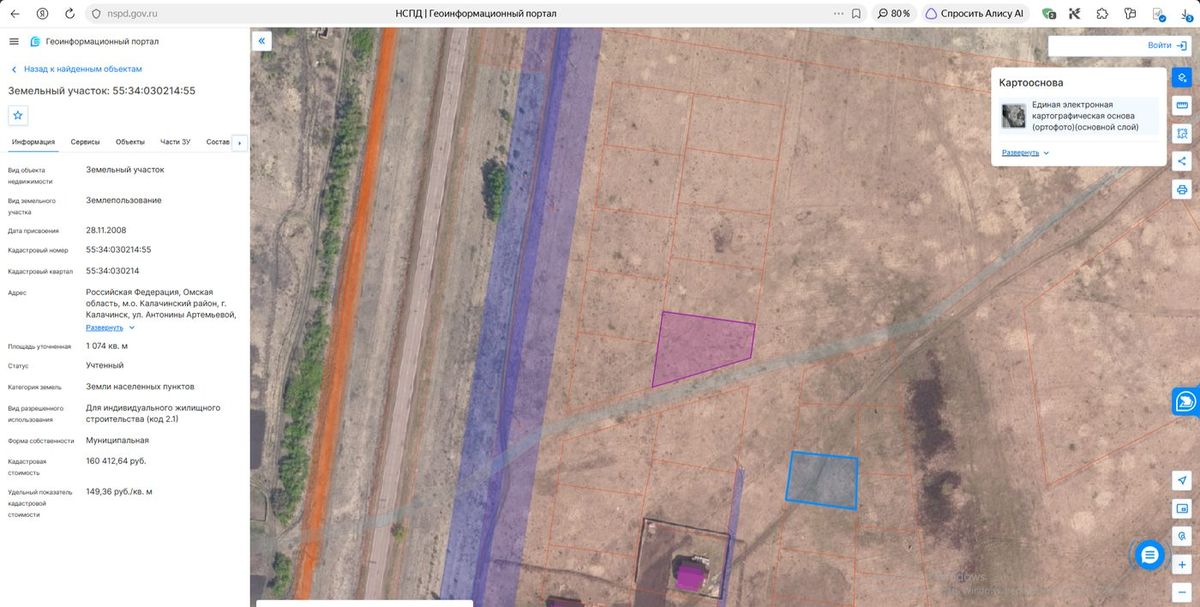Image resolution: width=1200 pixels, height=607 pixels.
Task: Add the land plot to favorites with the star
Action: point(18,115)
